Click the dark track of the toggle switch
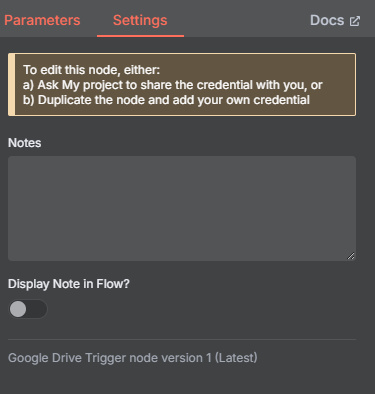The image size is (375, 394). (37, 309)
